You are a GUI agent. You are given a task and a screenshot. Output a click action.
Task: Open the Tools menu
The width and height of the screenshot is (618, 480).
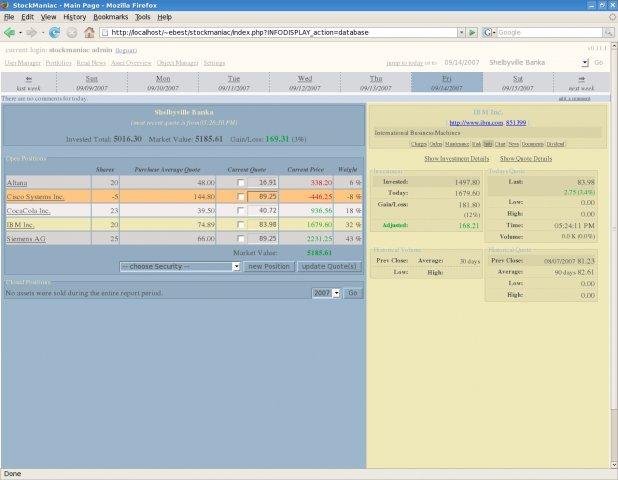pyautogui.click(x=142, y=17)
